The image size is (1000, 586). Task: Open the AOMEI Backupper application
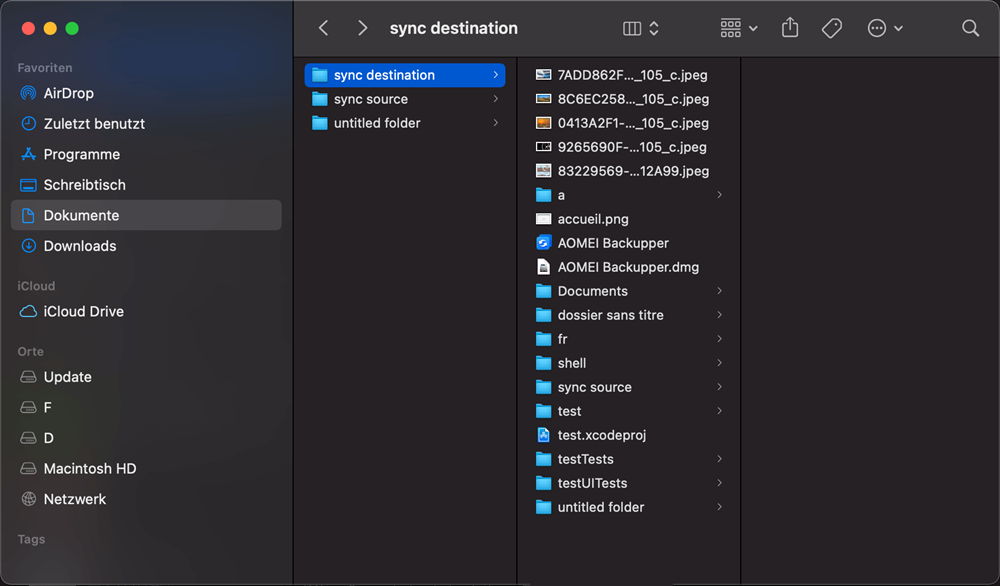612,243
